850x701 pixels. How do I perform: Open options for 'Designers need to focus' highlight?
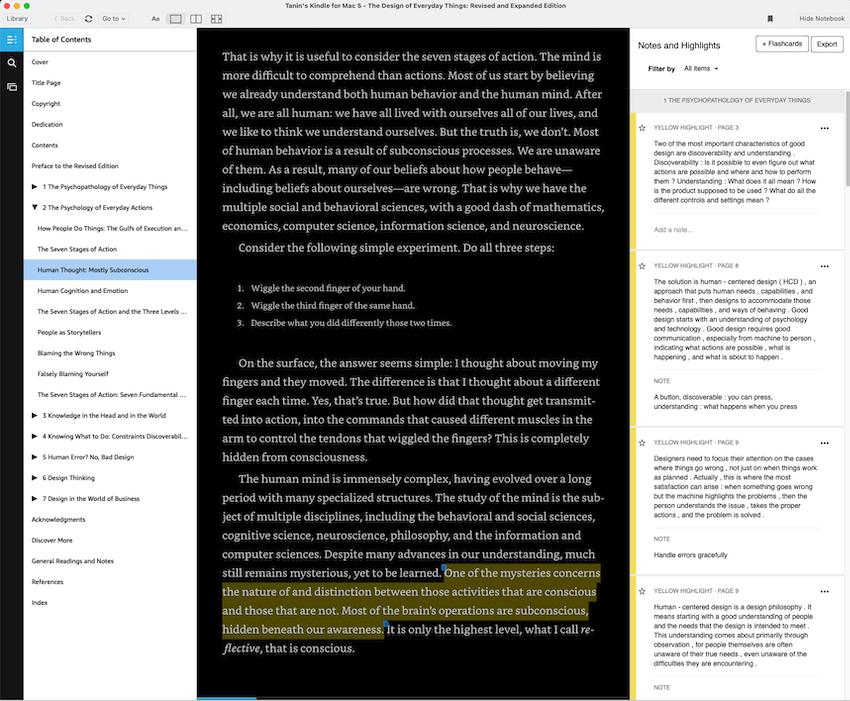click(825, 443)
